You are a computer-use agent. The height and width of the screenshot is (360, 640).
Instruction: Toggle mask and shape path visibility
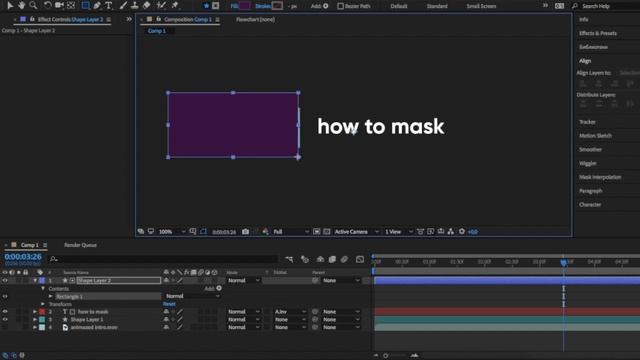tap(203, 231)
